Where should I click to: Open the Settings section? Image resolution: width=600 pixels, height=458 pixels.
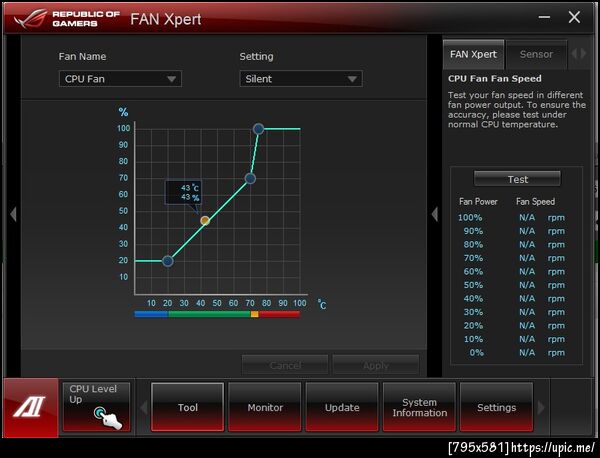tap(496, 407)
